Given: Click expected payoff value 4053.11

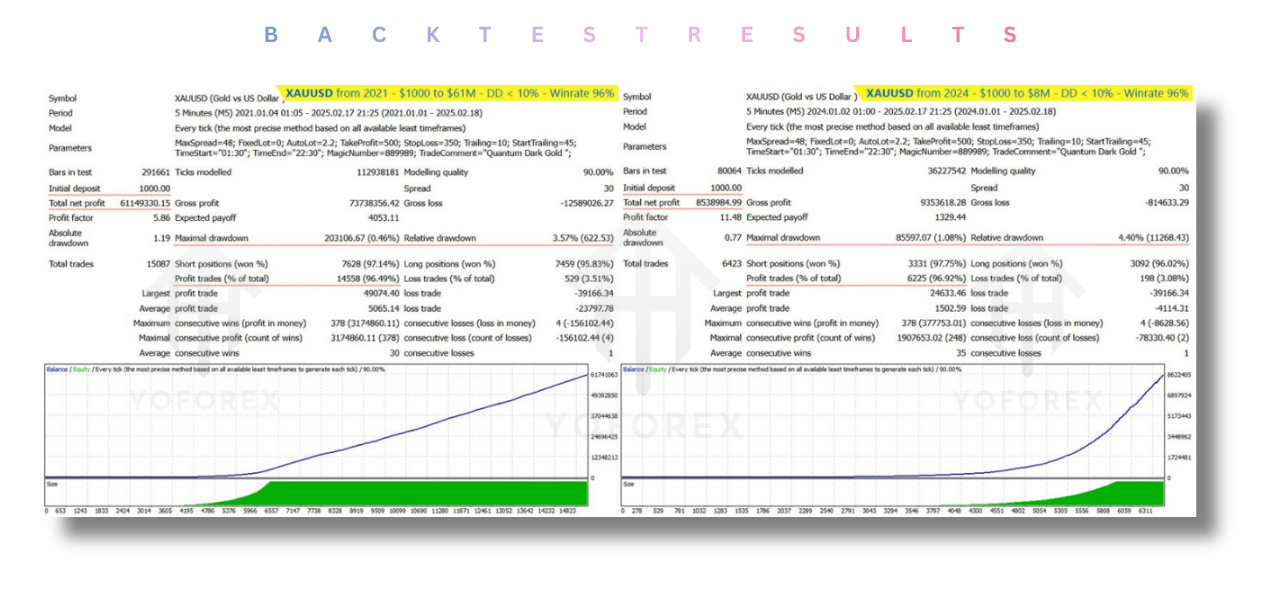Looking at the screenshot, I should [381, 218].
